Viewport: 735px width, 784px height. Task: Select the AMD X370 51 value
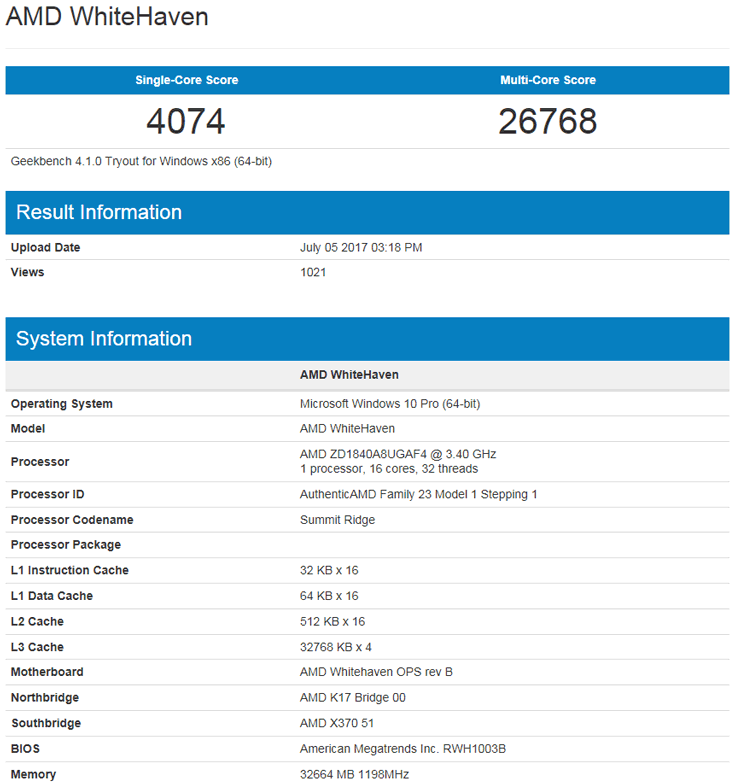pos(337,723)
